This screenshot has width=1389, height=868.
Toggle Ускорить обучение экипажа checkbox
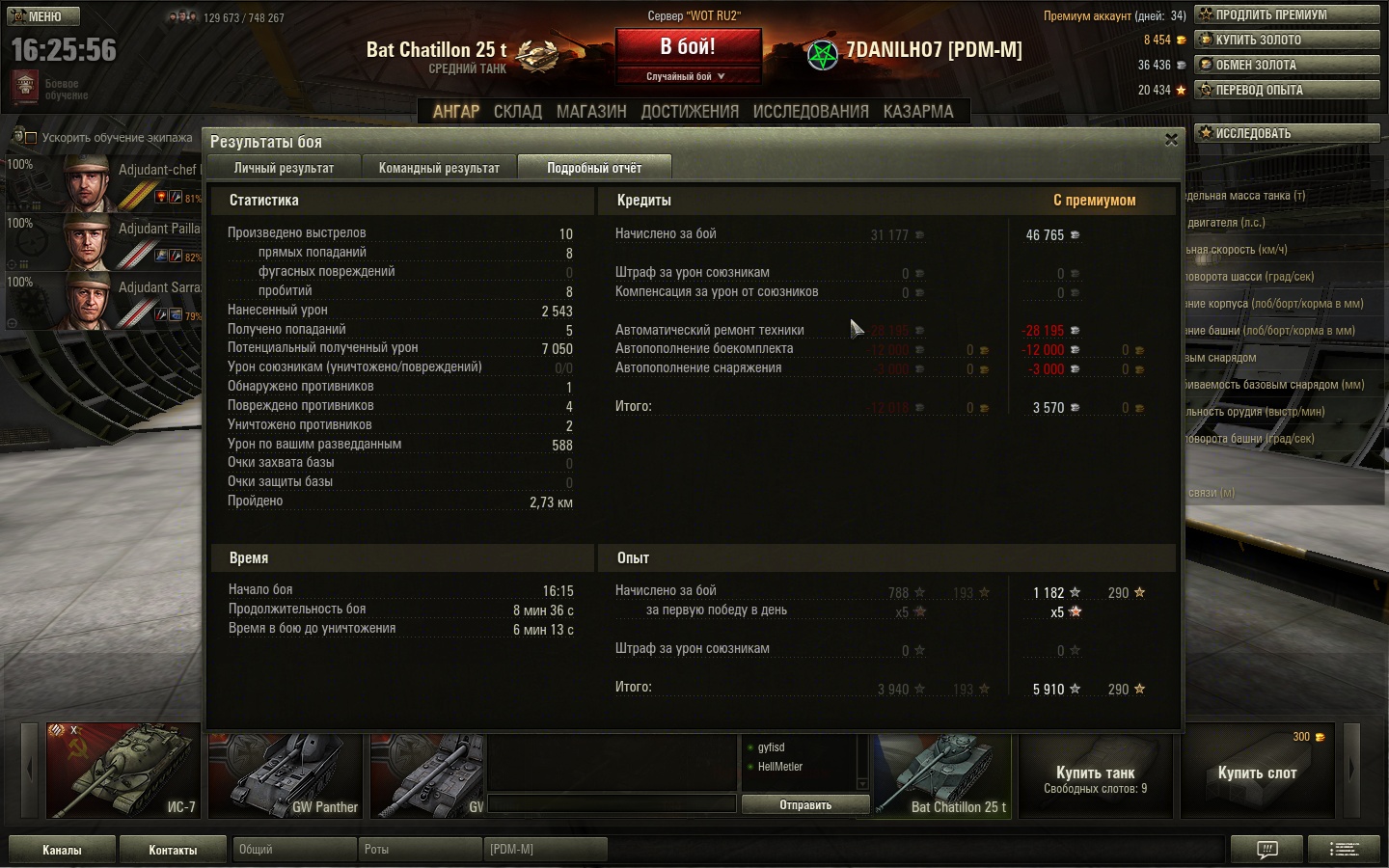pos(31,138)
